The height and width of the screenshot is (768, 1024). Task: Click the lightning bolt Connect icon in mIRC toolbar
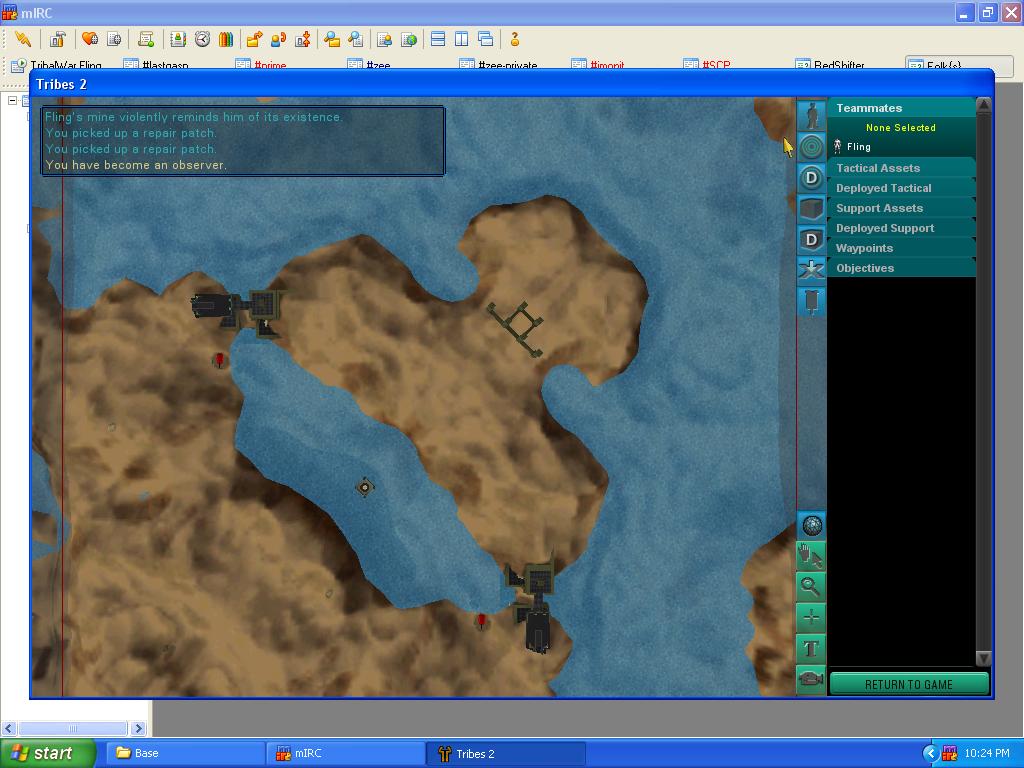click(x=23, y=39)
